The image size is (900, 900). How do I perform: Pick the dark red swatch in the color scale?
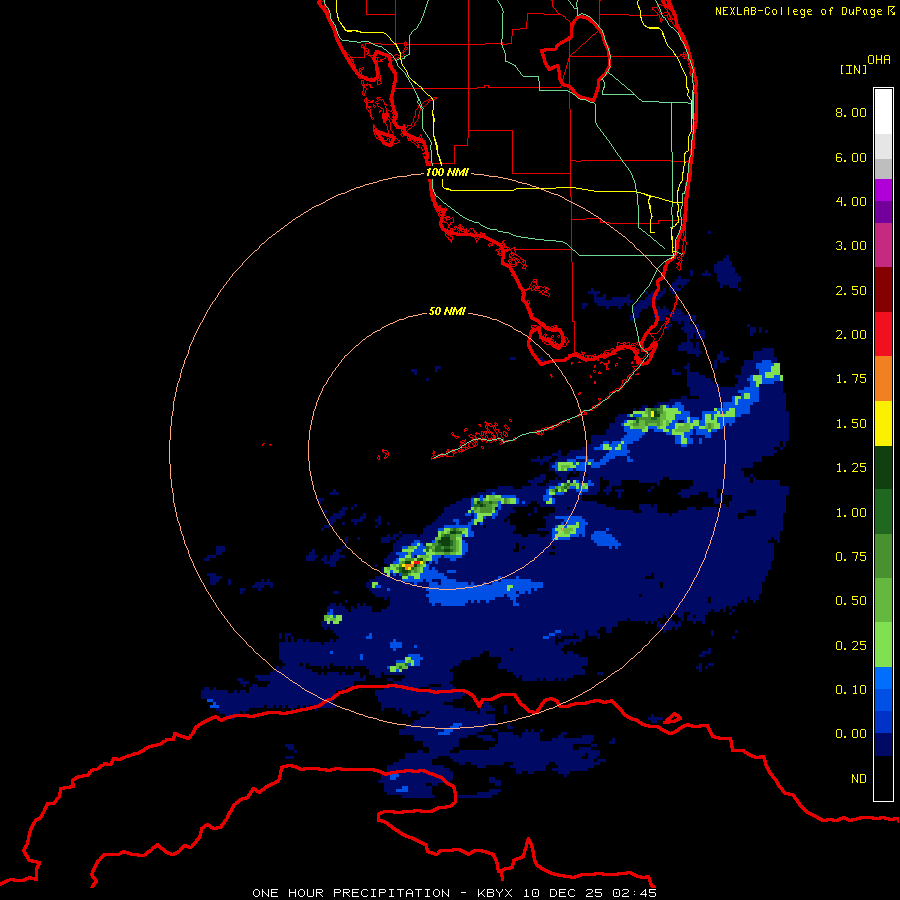click(x=883, y=290)
